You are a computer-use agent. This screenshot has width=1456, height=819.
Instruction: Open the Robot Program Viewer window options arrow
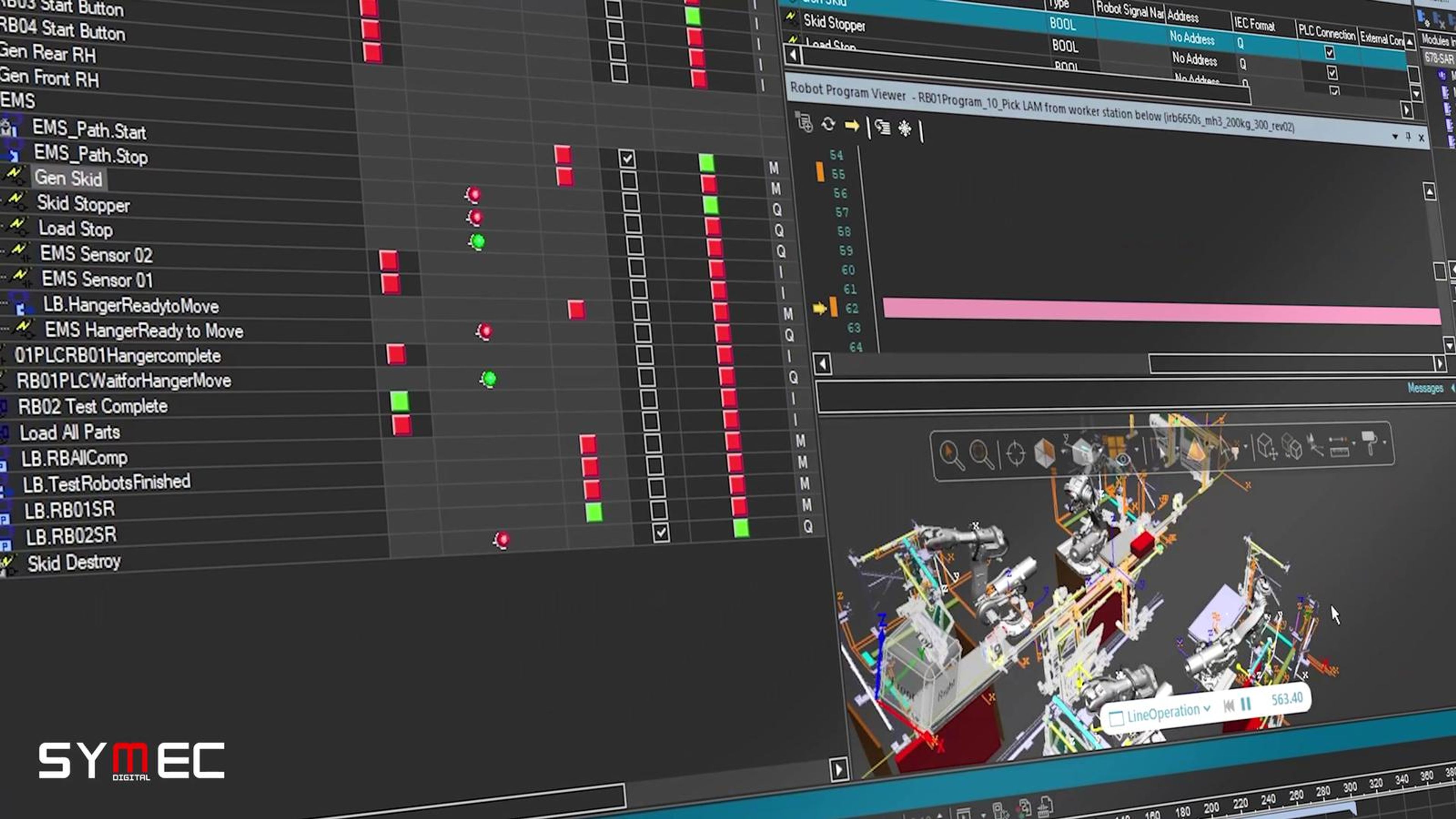click(x=1395, y=136)
